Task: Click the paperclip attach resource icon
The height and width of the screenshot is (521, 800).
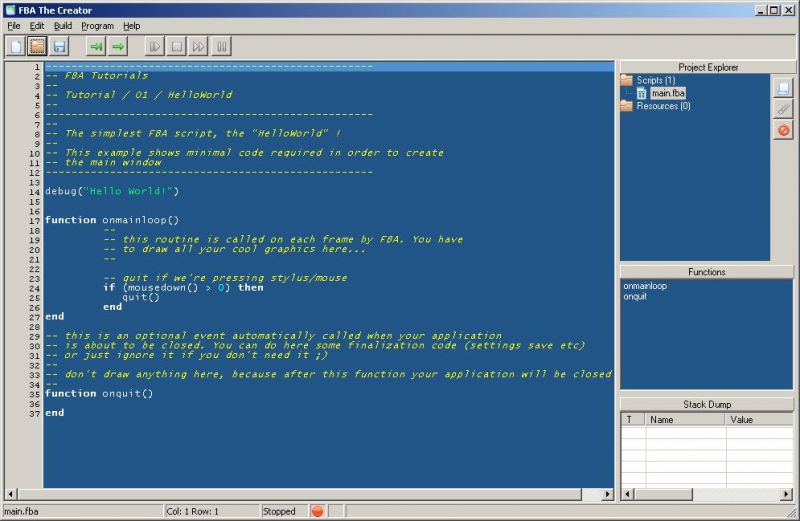Action: (783, 109)
